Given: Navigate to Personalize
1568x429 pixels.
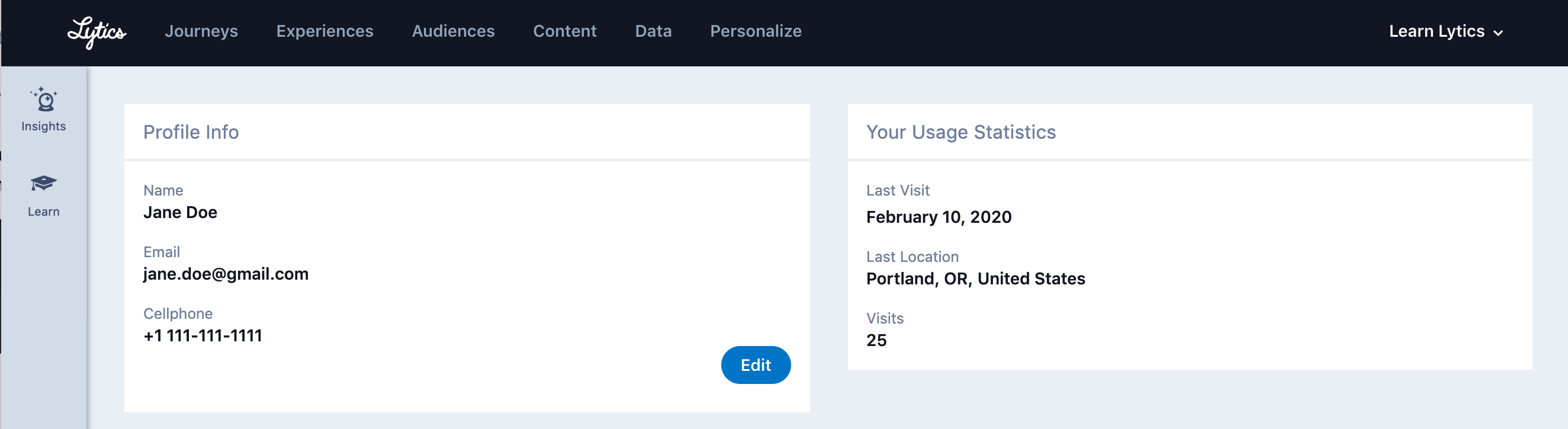Looking at the screenshot, I should (x=756, y=31).
